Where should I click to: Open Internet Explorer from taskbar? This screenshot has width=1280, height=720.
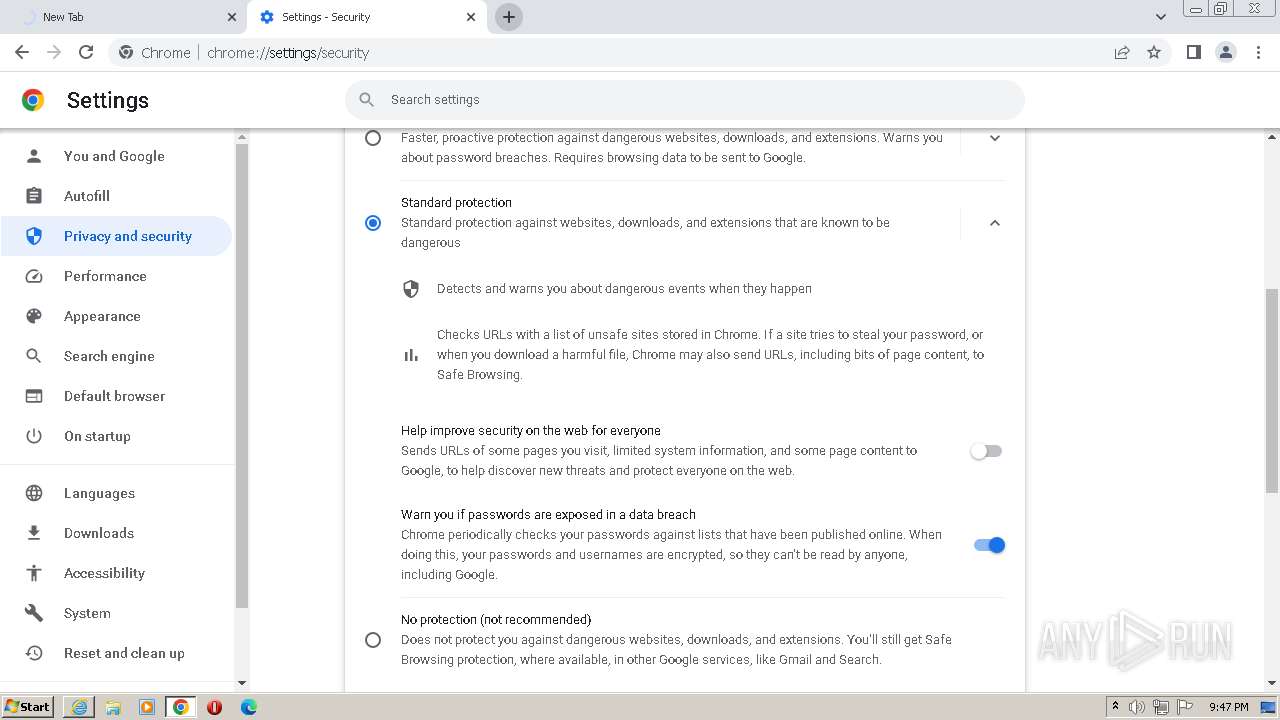79,707
